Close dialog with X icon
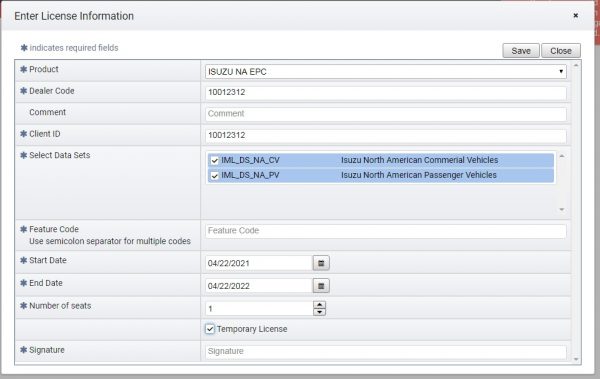 point(576,15)
